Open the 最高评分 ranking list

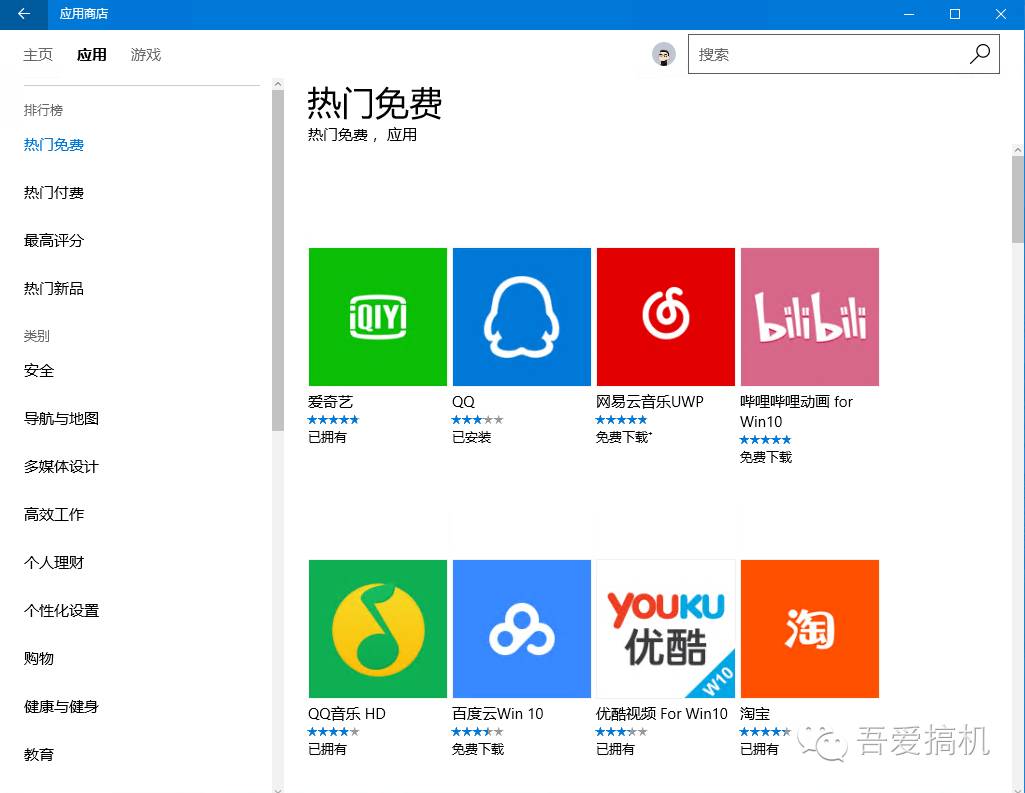[53, 240]
